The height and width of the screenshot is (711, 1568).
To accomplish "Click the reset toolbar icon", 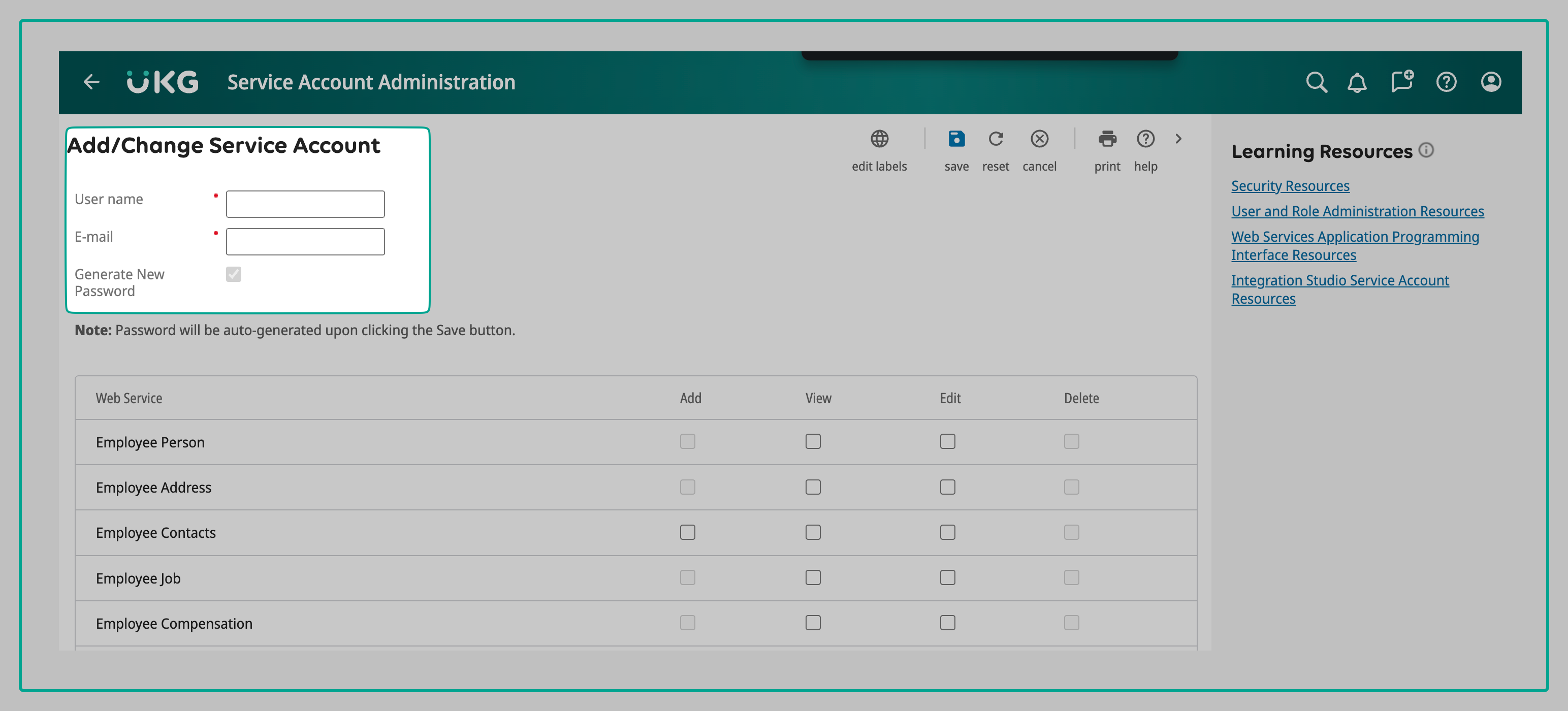I will pos(995,139).
